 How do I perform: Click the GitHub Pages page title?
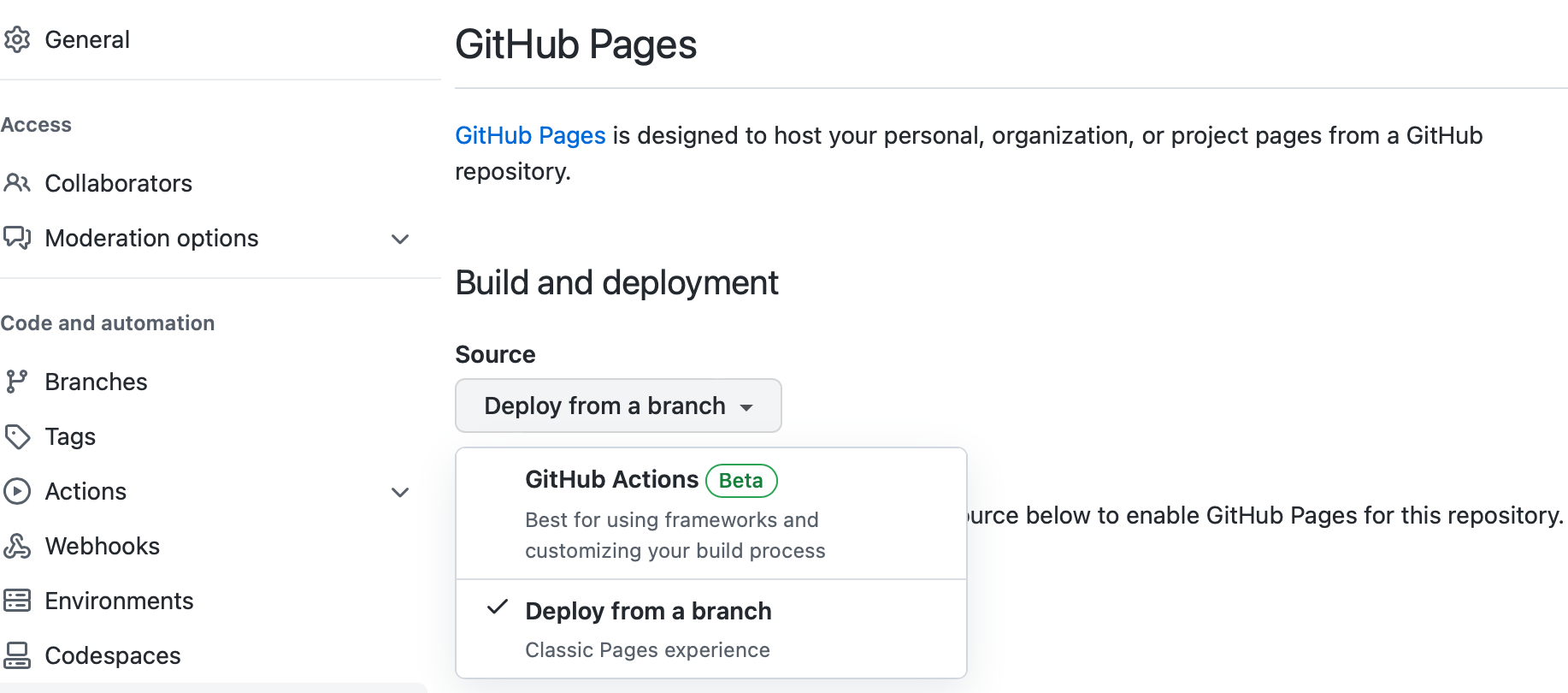[x=576, y=44]
